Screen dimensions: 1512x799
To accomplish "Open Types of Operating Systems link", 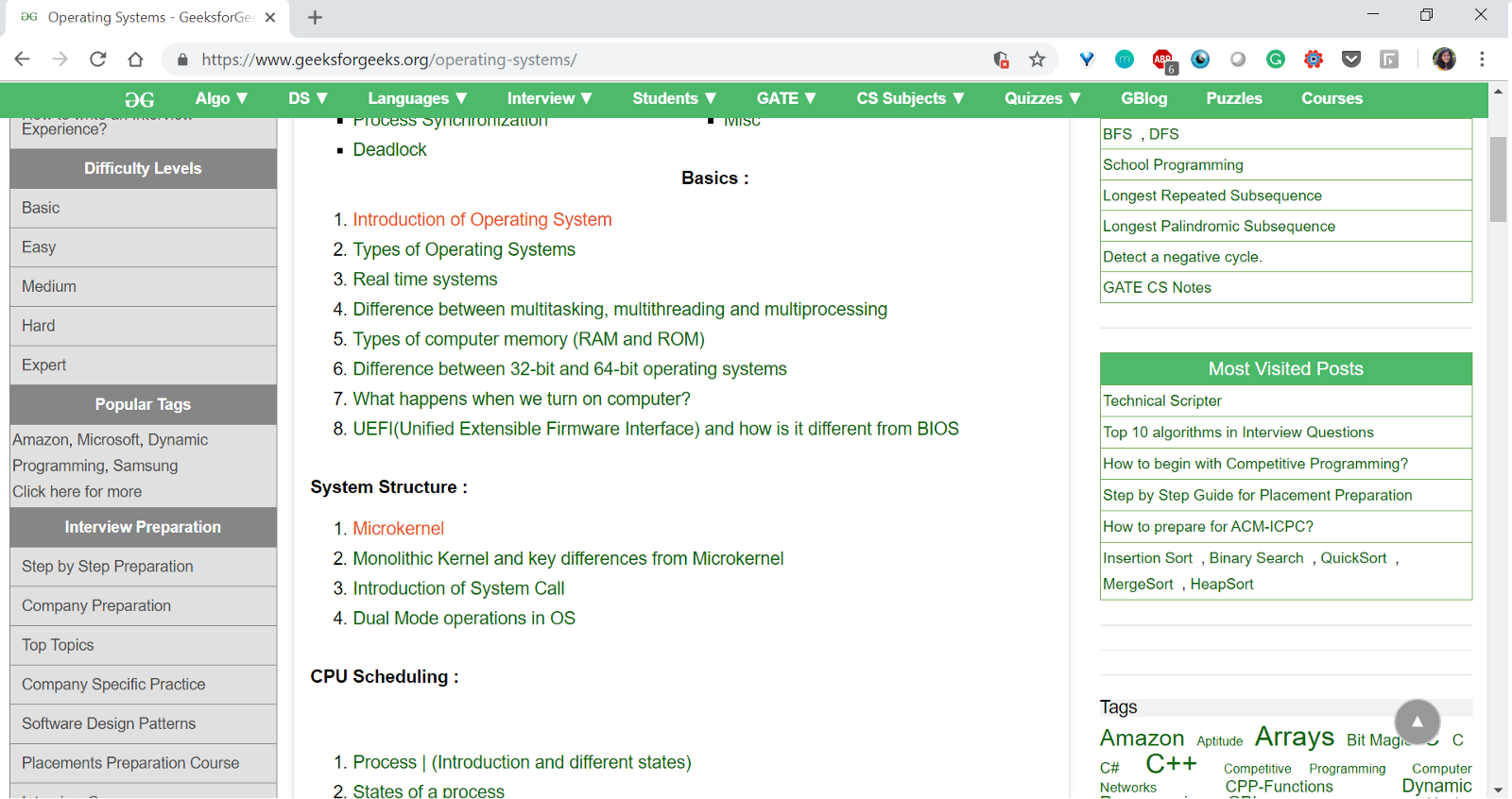I will (464, 249).
